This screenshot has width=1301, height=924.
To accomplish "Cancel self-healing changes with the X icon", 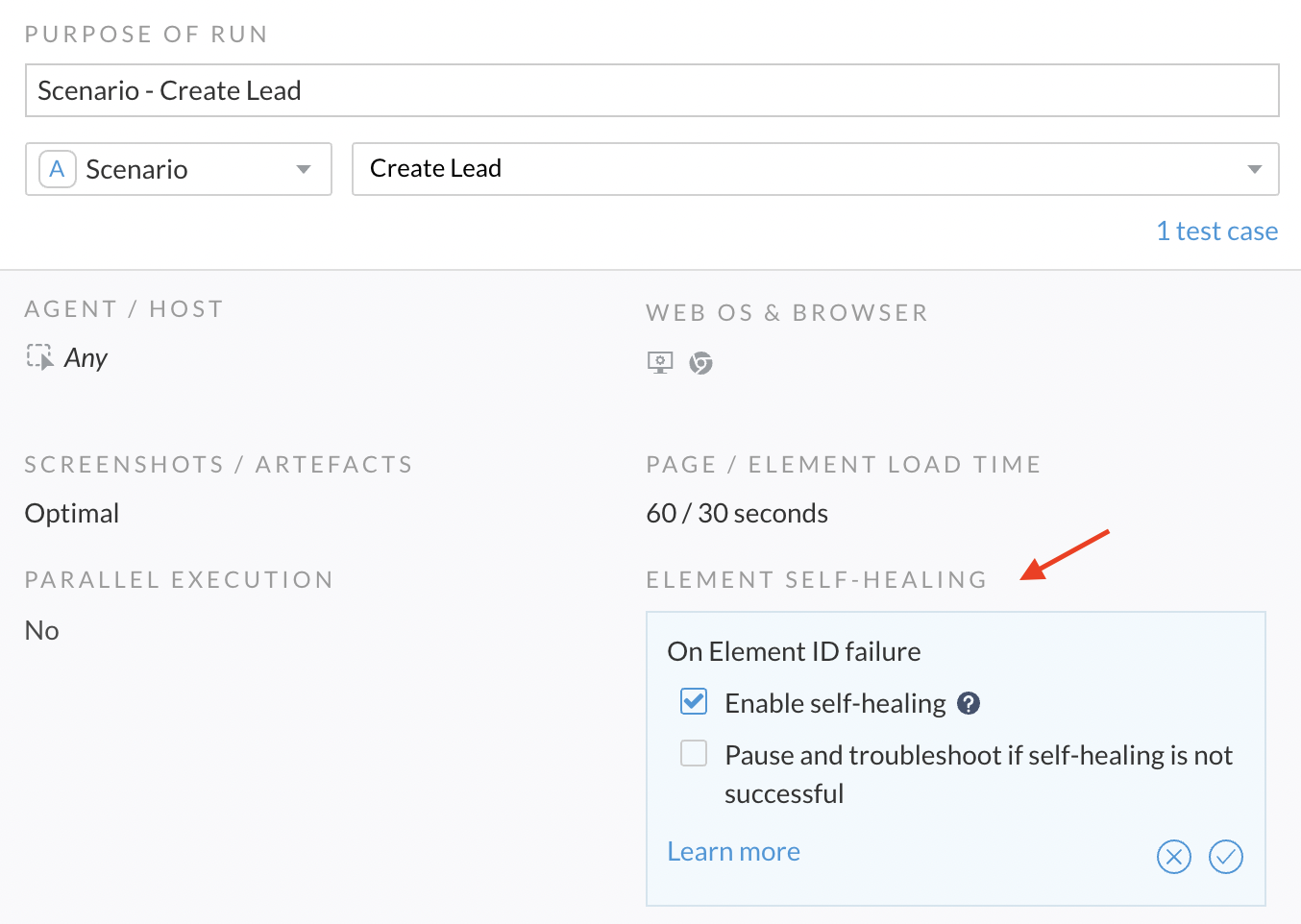I will 1174,856.
